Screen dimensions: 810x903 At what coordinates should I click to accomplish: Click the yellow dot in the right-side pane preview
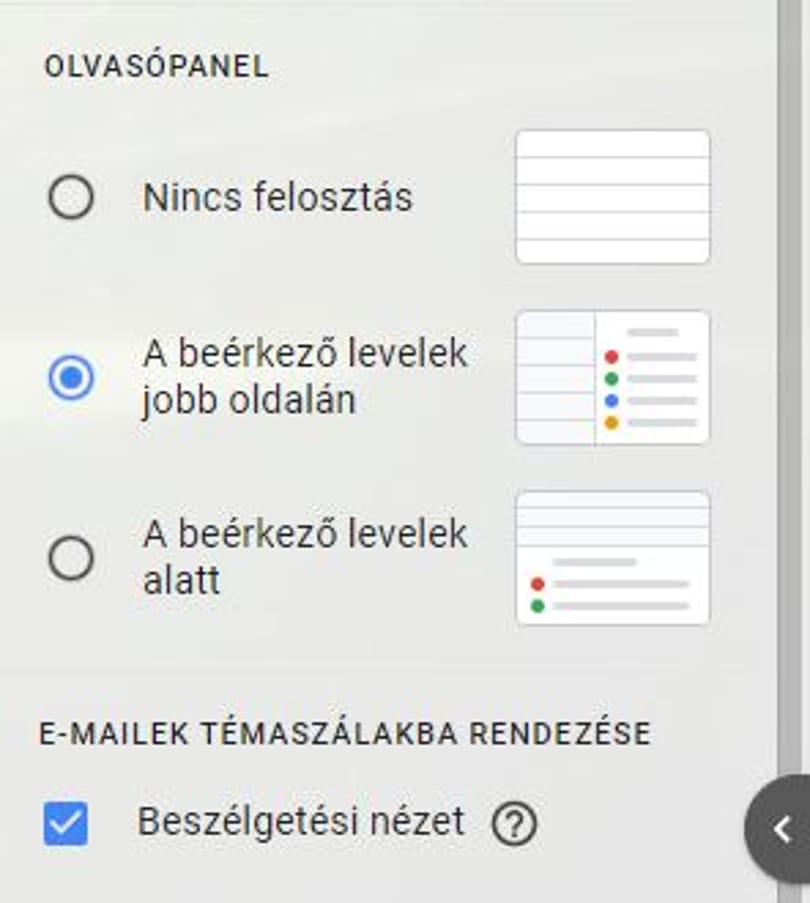tap(611, 423)
